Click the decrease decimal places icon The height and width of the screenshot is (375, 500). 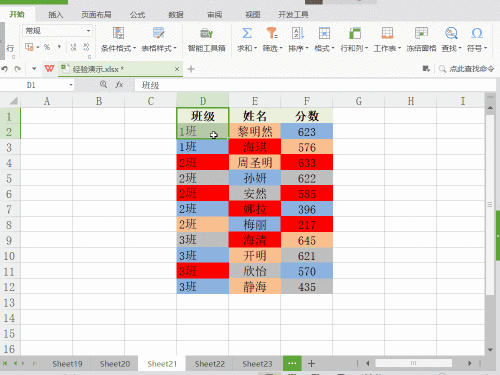point(86,47)
